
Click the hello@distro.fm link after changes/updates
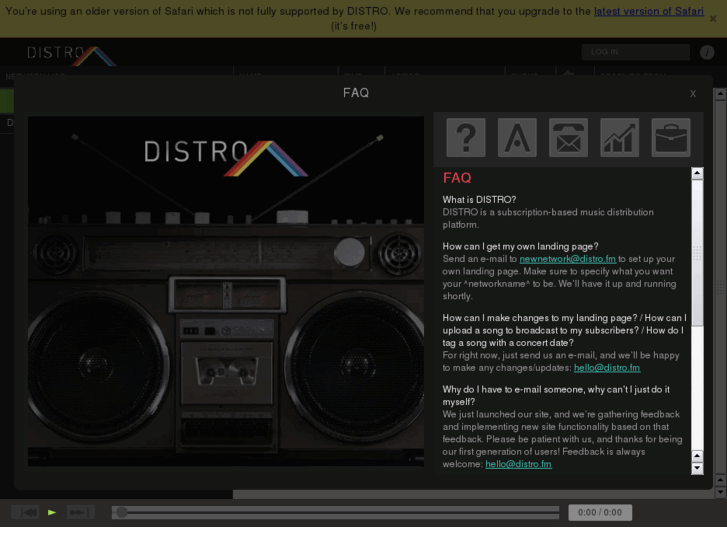(x=607, y=368)
